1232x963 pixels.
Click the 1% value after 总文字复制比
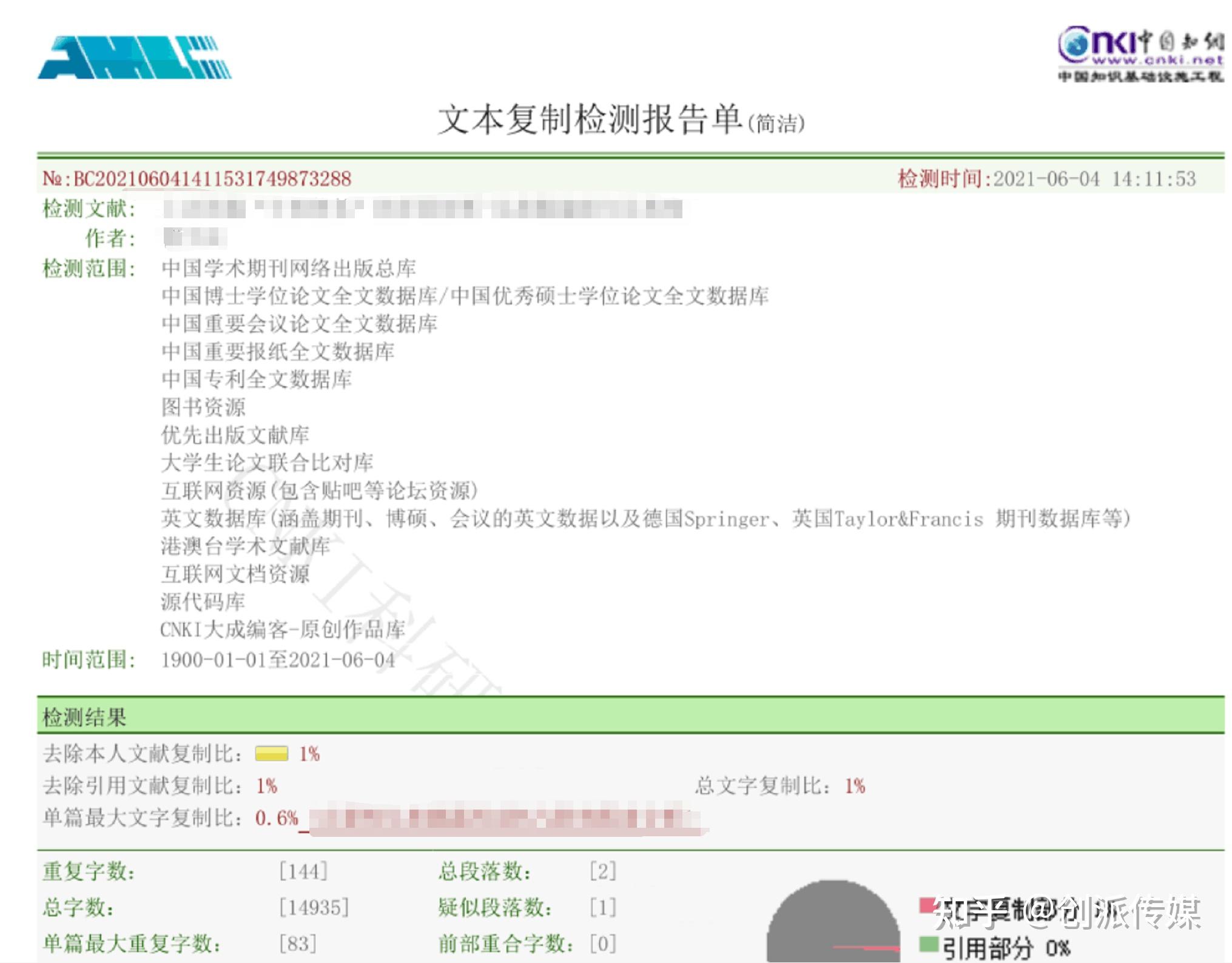click(855, 786)
